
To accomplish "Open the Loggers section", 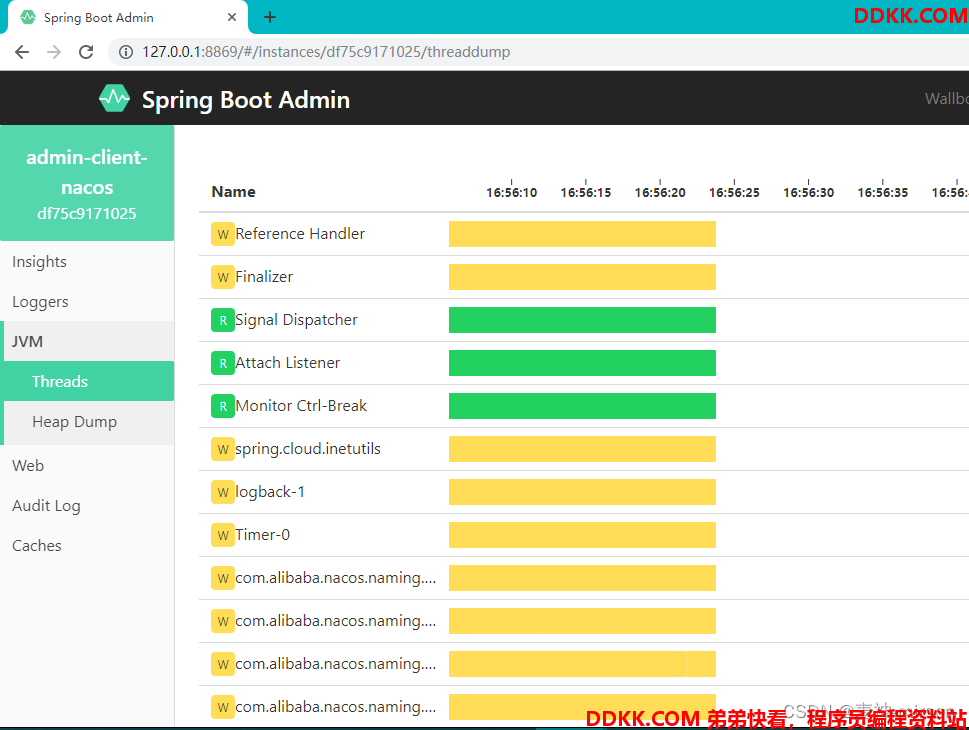I will coord(87,302).
